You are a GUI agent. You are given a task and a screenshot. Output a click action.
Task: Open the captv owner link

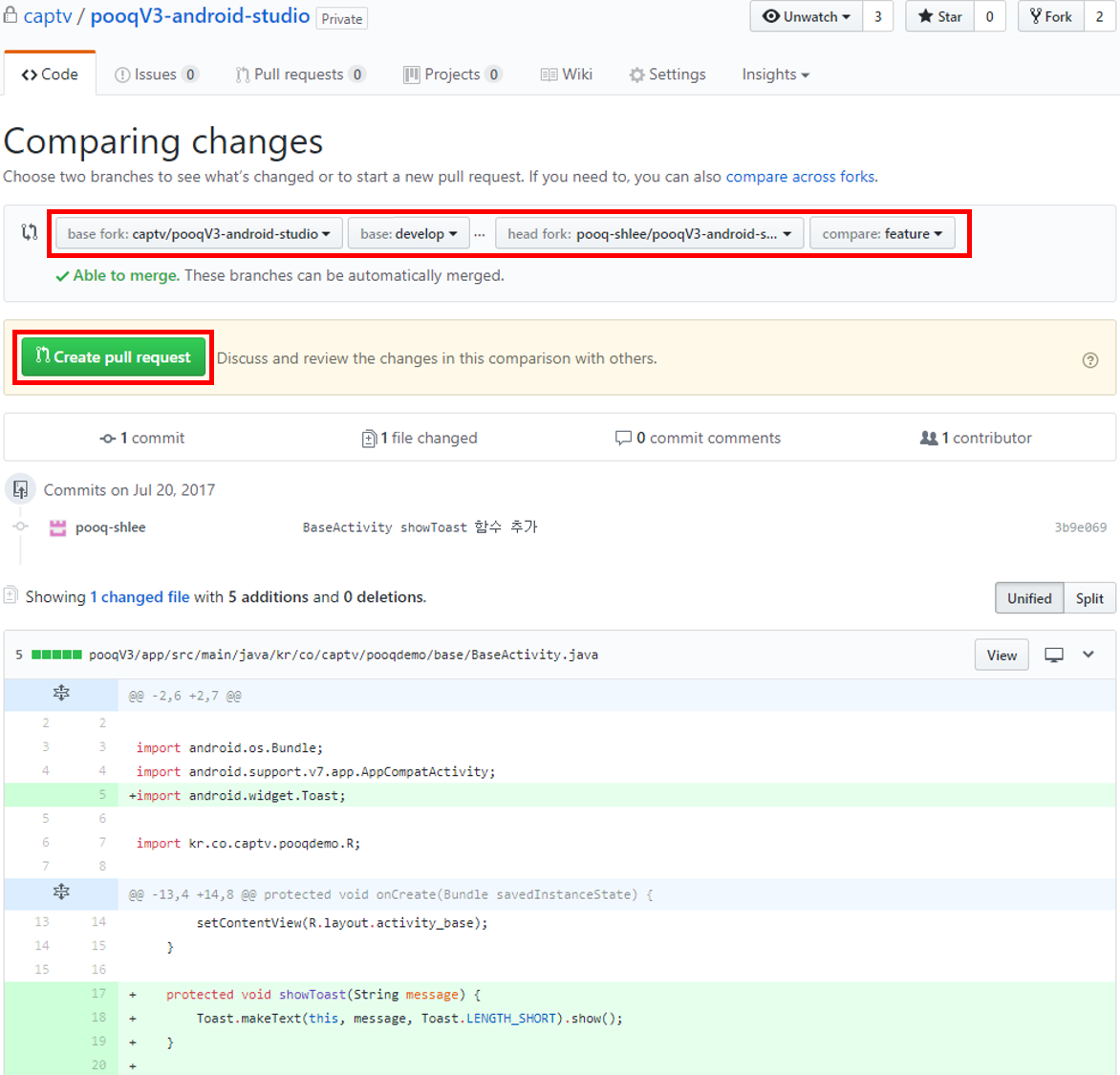click(48, 15)
